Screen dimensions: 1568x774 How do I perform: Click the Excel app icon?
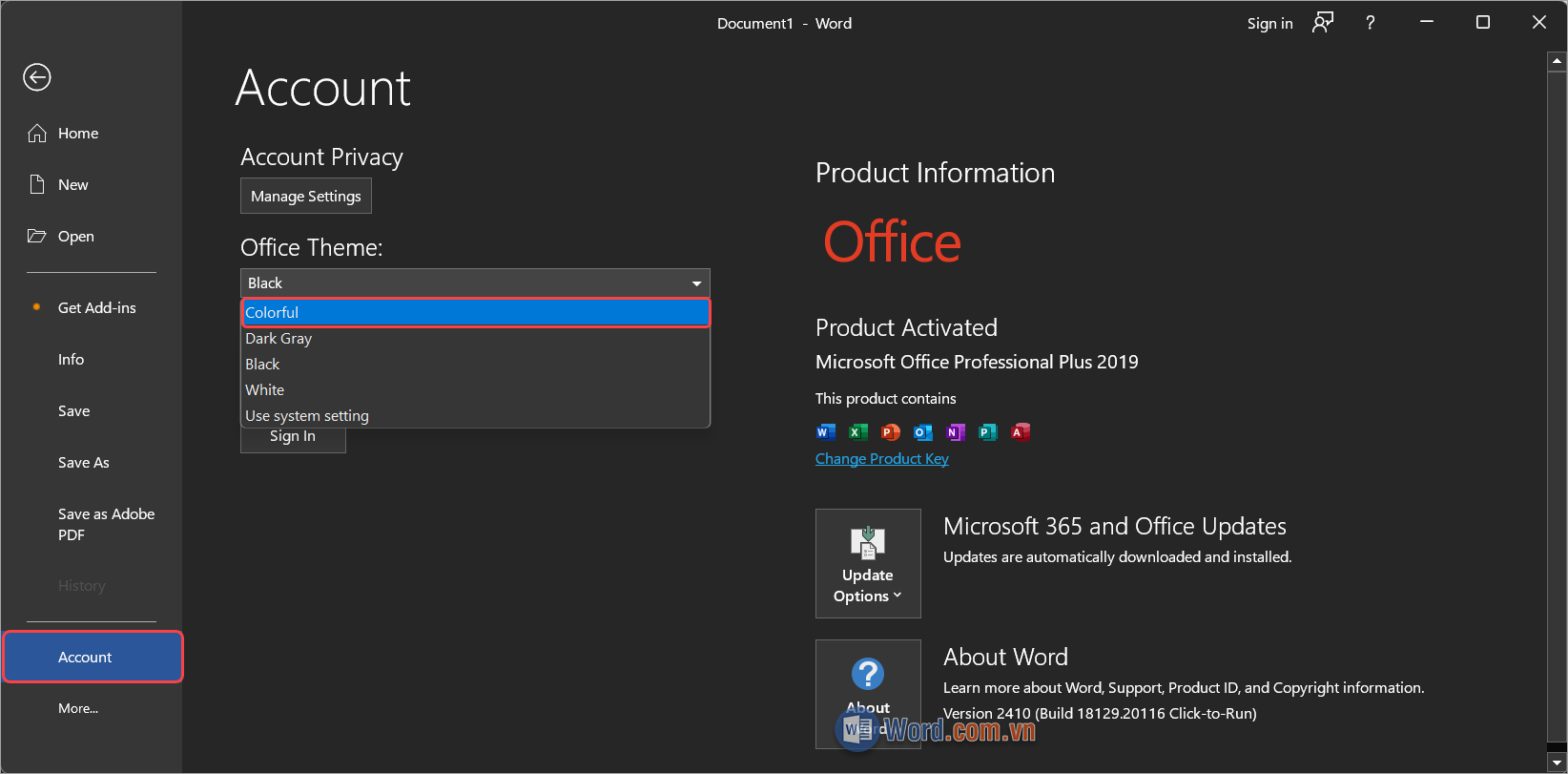tap(858, 431)
